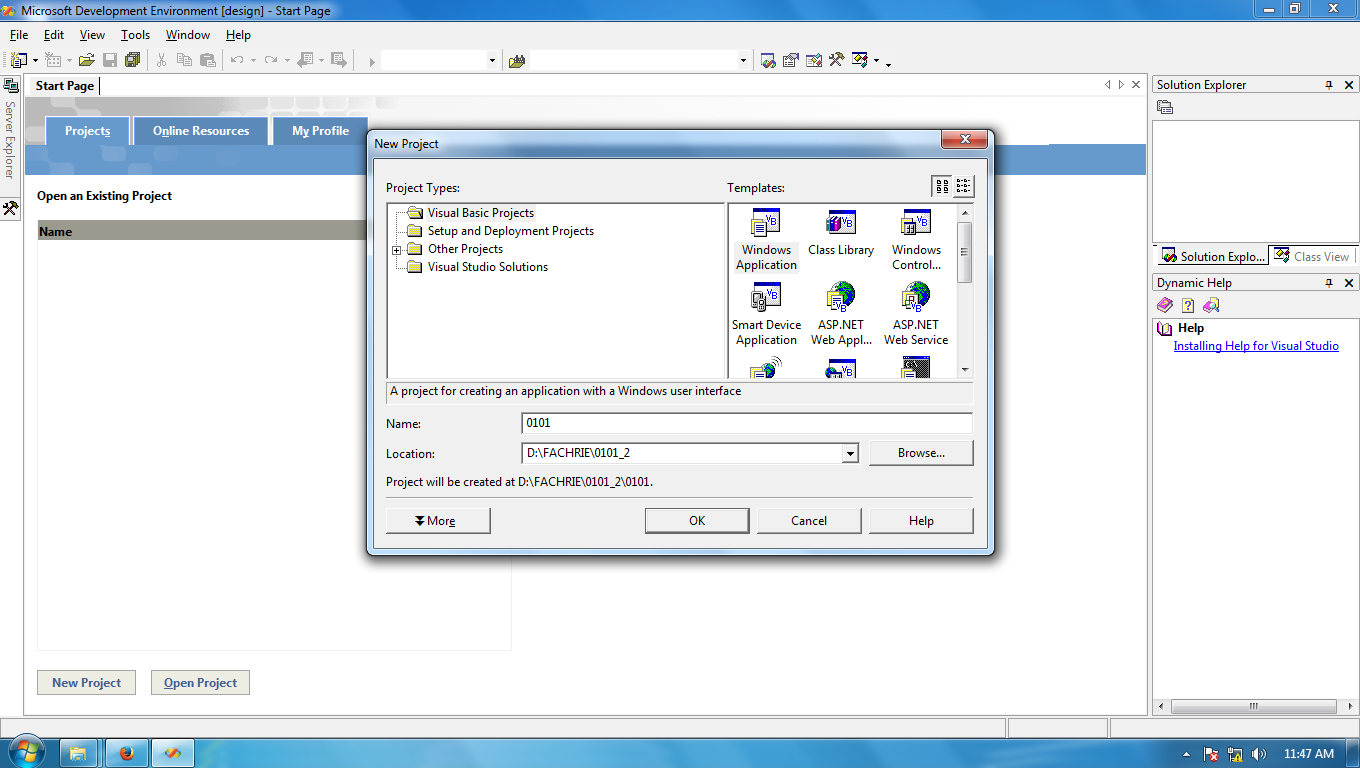Click the Toolbox toolbar icon
1360x768 pixels.
point(837,61)
